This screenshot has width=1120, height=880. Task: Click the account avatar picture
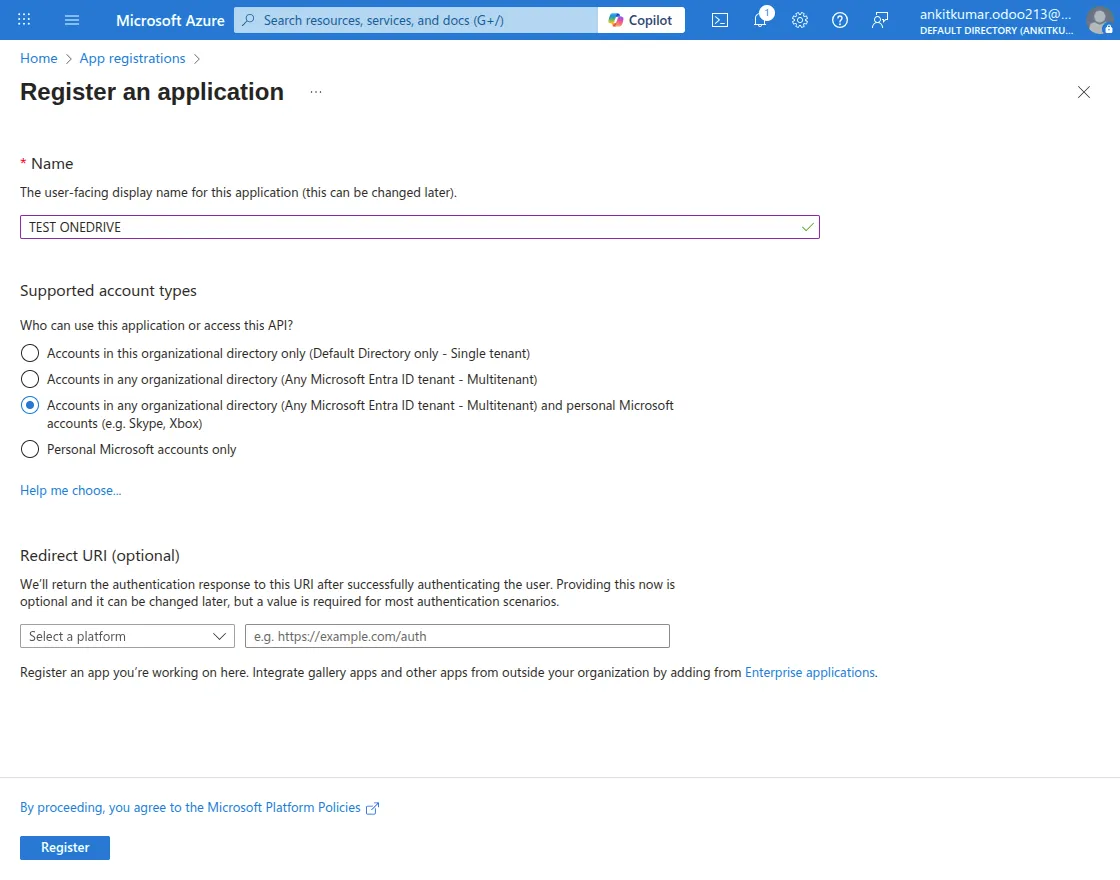point(1098,20)
